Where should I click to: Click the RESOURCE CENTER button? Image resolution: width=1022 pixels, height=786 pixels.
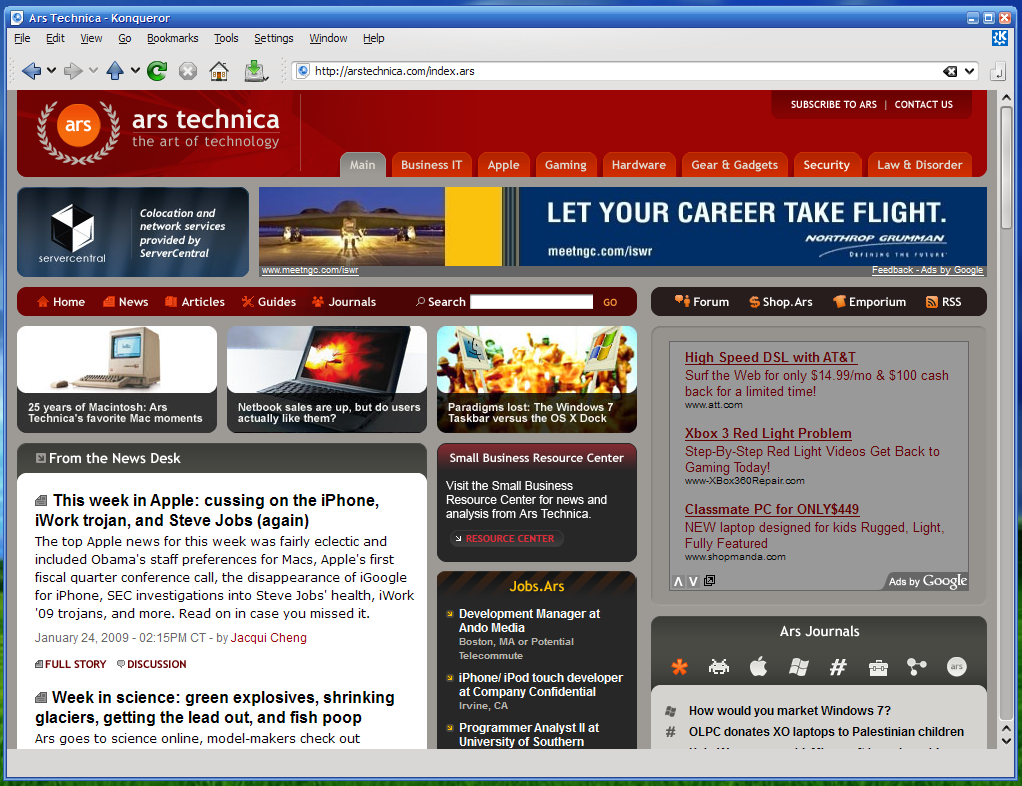pos(506,538)
